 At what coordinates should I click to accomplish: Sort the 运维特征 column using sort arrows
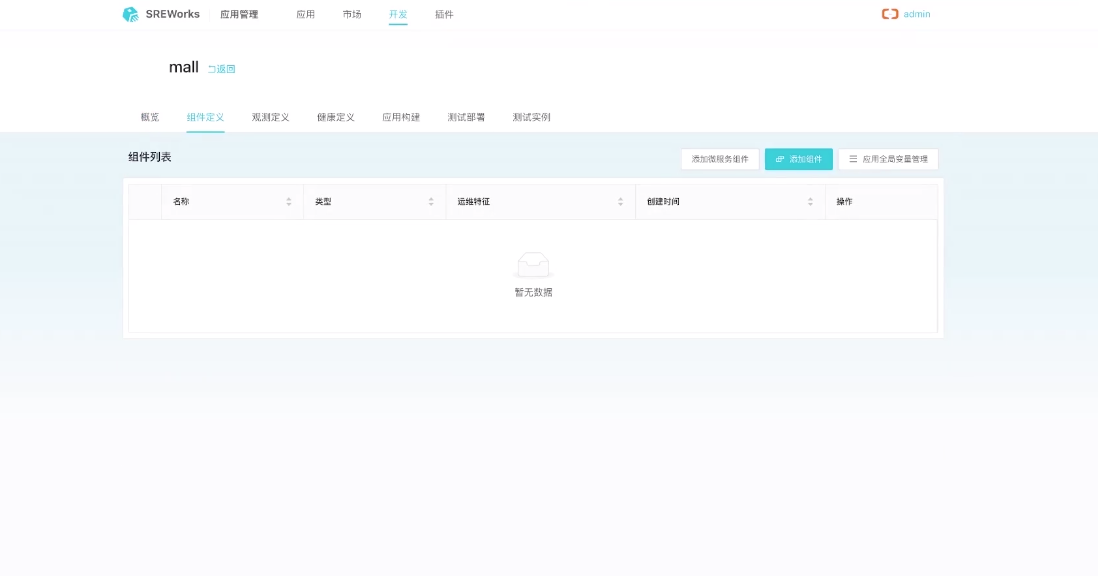point(621,202)
